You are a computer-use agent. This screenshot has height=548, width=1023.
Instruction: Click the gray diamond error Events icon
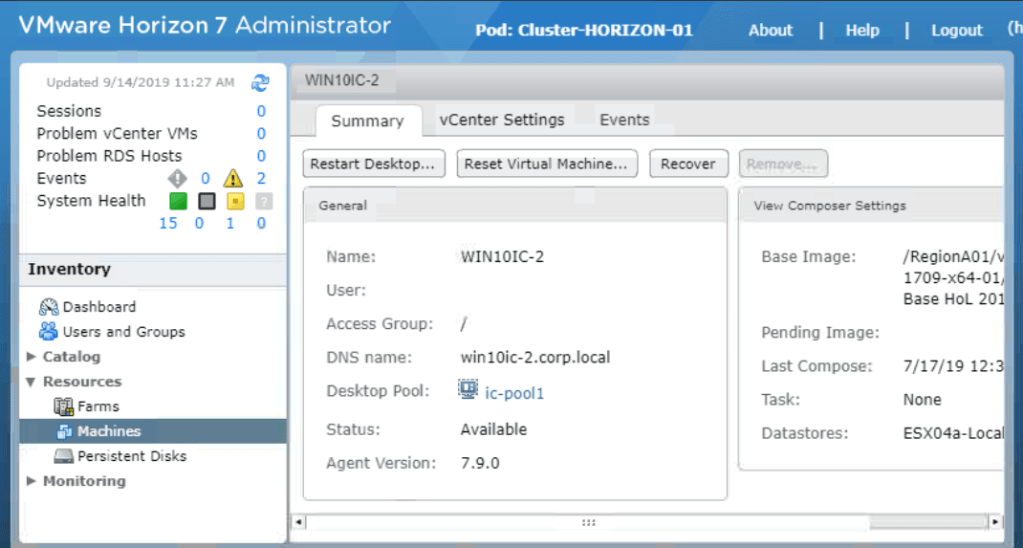pos(177,179)
